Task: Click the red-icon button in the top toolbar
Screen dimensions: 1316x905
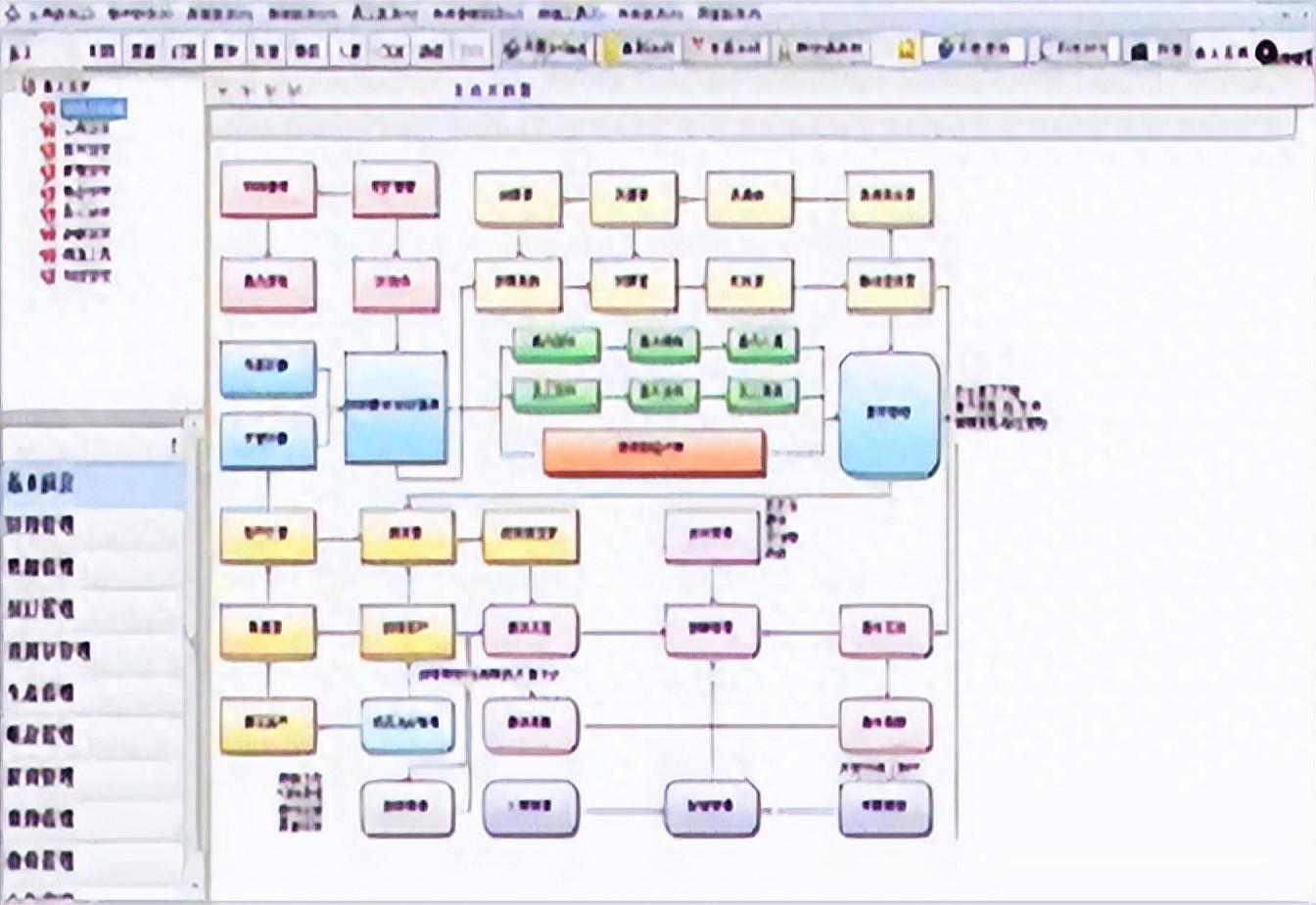Action: 725,49
